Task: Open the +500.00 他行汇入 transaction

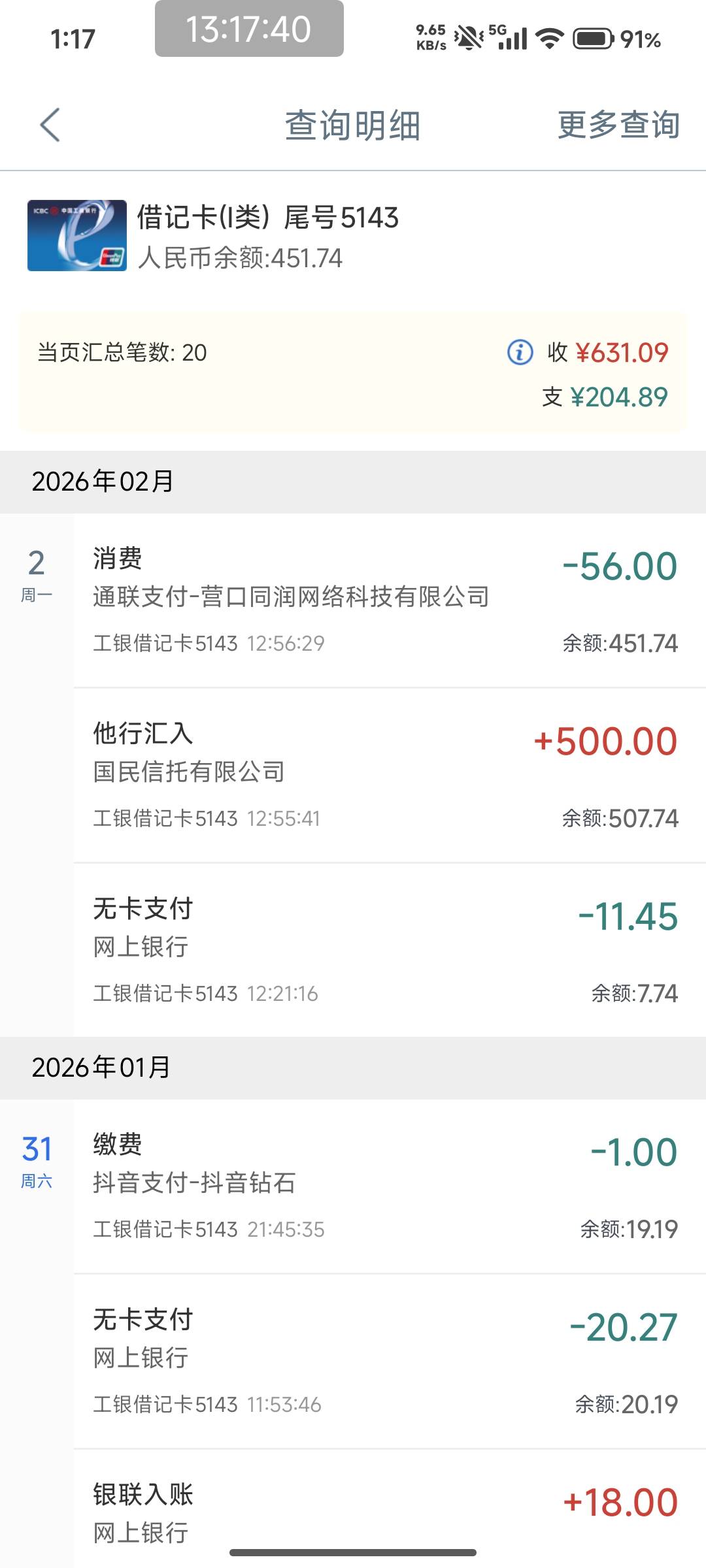Action: click(x=386, y=775)
